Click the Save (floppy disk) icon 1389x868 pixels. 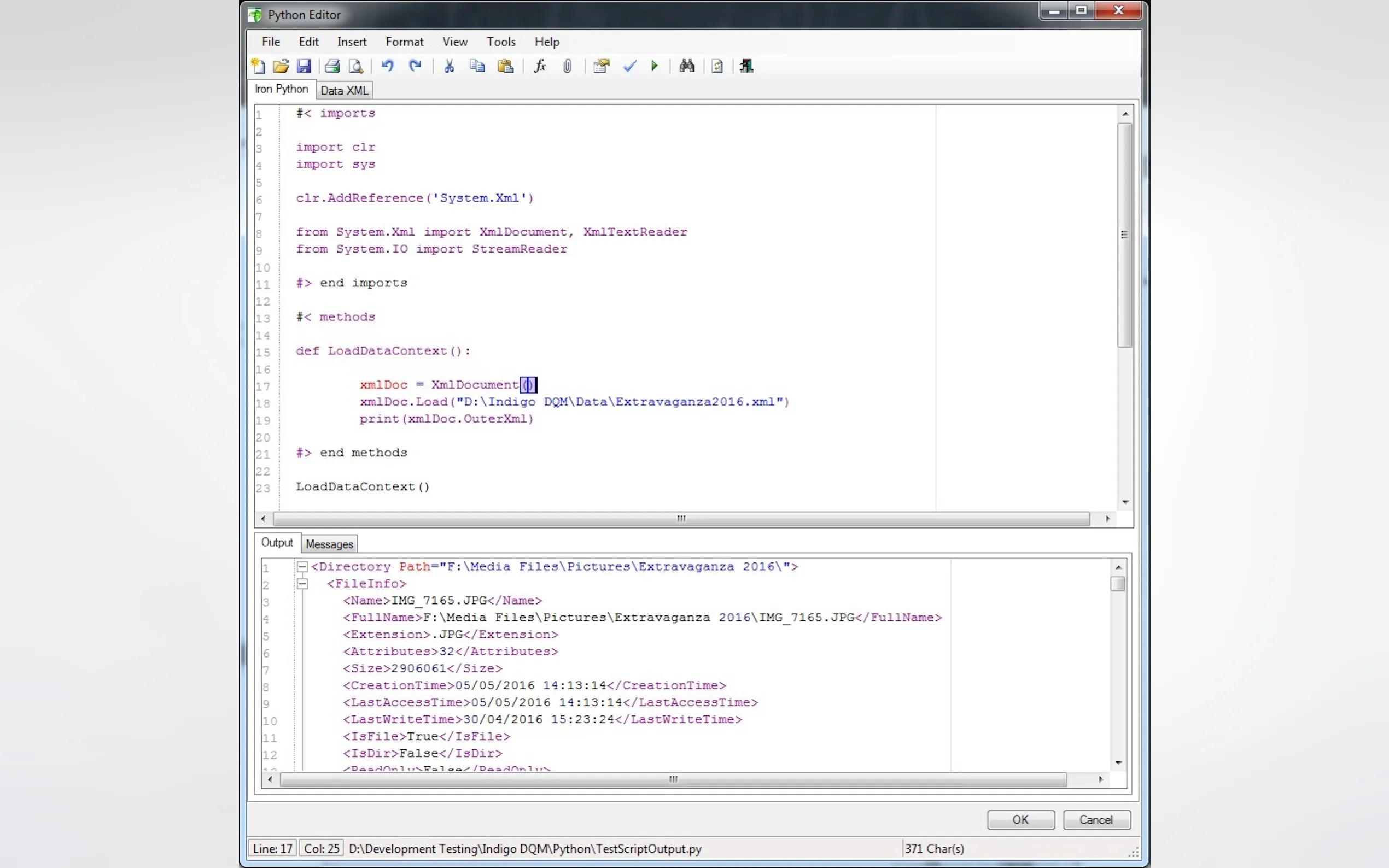304,66
